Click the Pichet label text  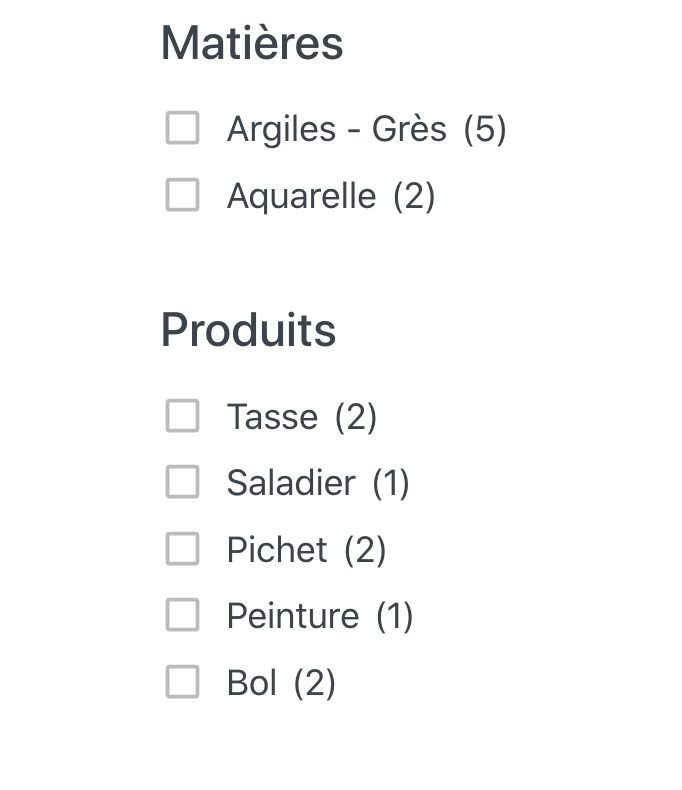pos(277,550)
